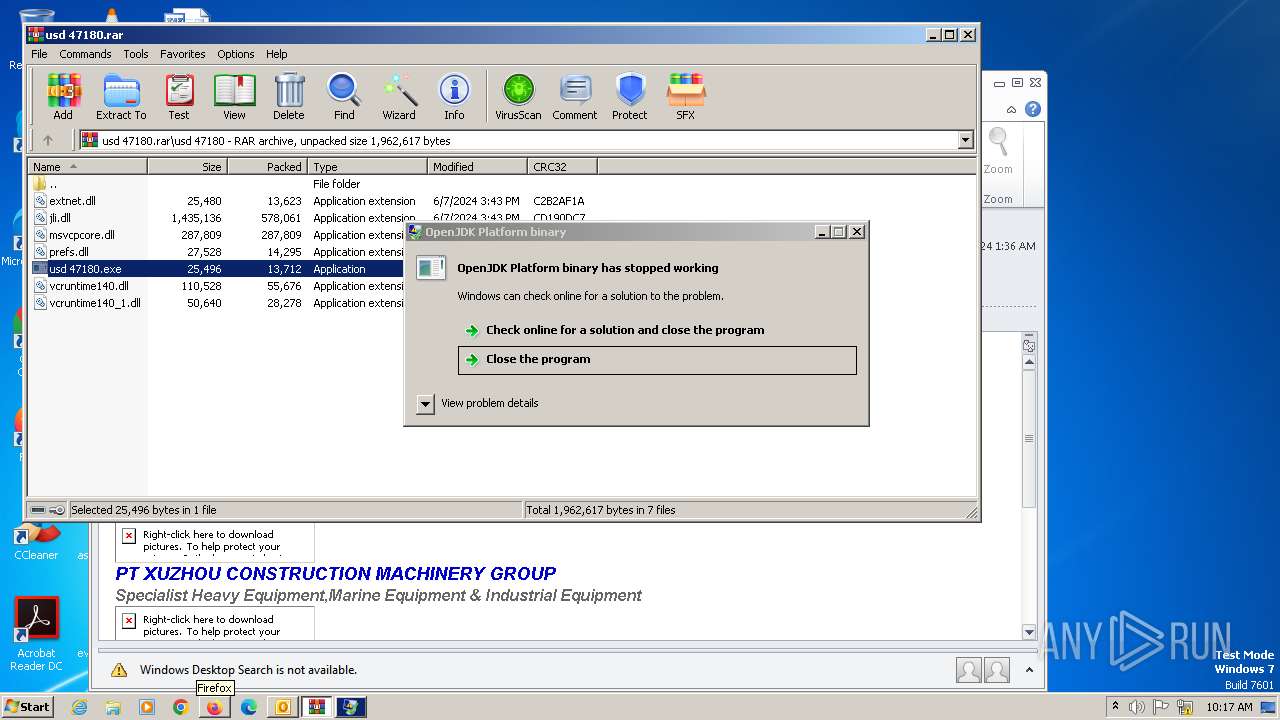Open the Commands menu
Screen dimensions: 1280x720
[x=85, y=54]
